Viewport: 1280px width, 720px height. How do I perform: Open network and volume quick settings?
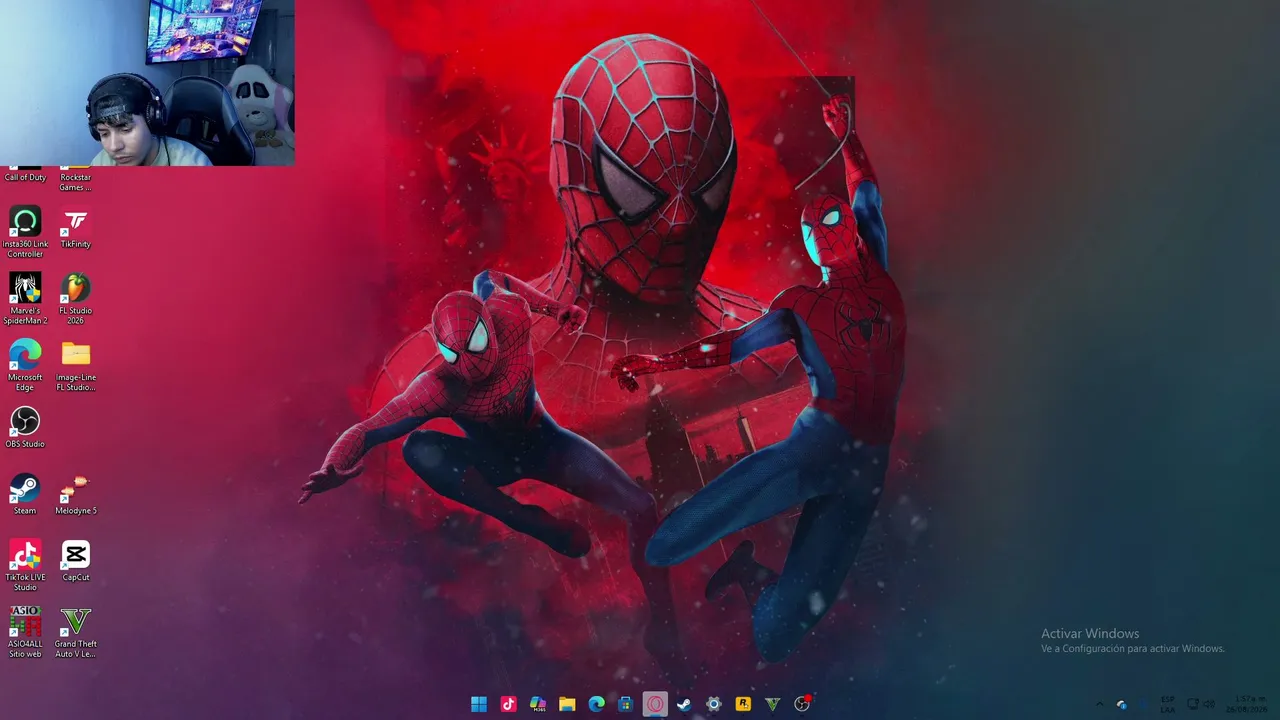pos(1200,704)
